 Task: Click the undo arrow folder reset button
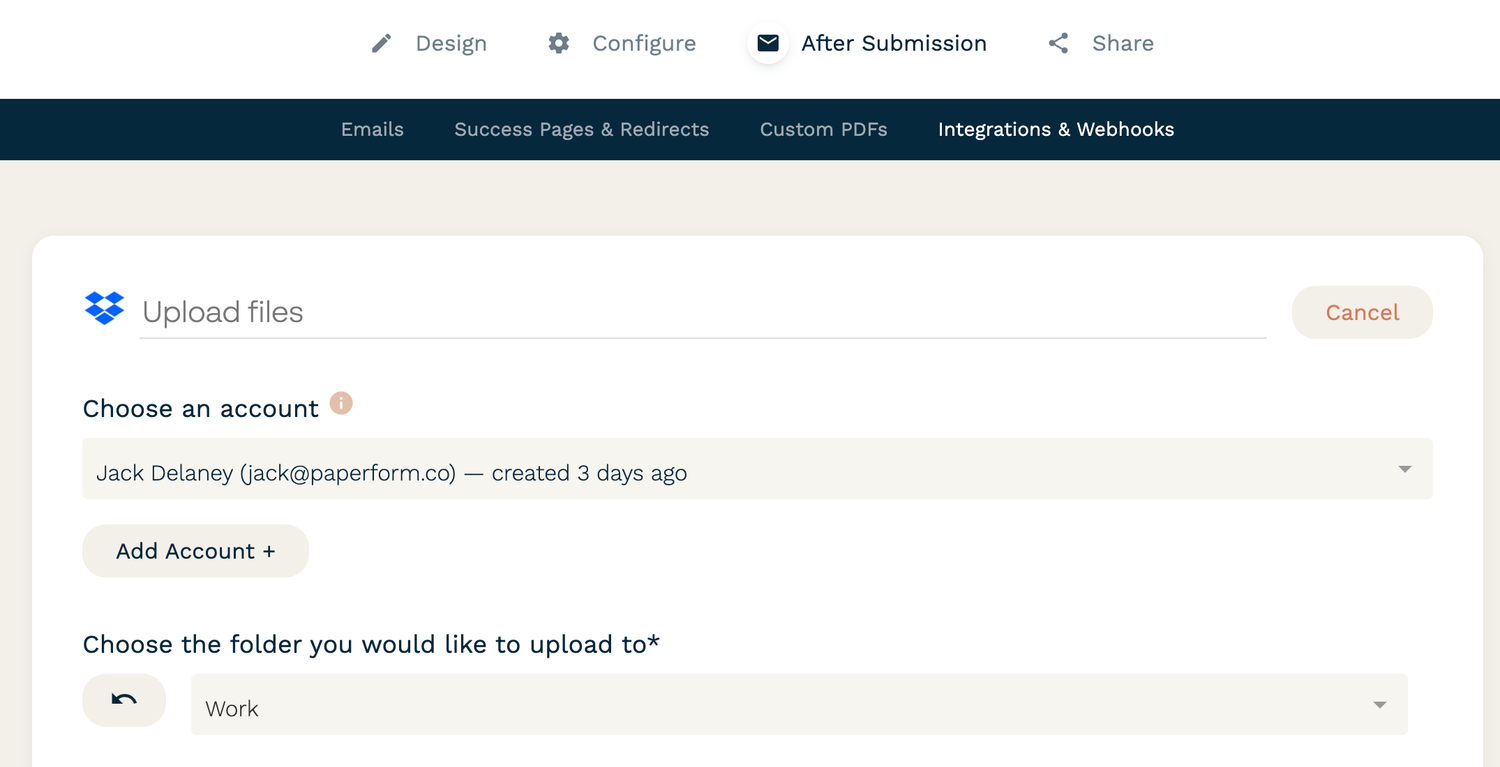(x=124, y=700)
